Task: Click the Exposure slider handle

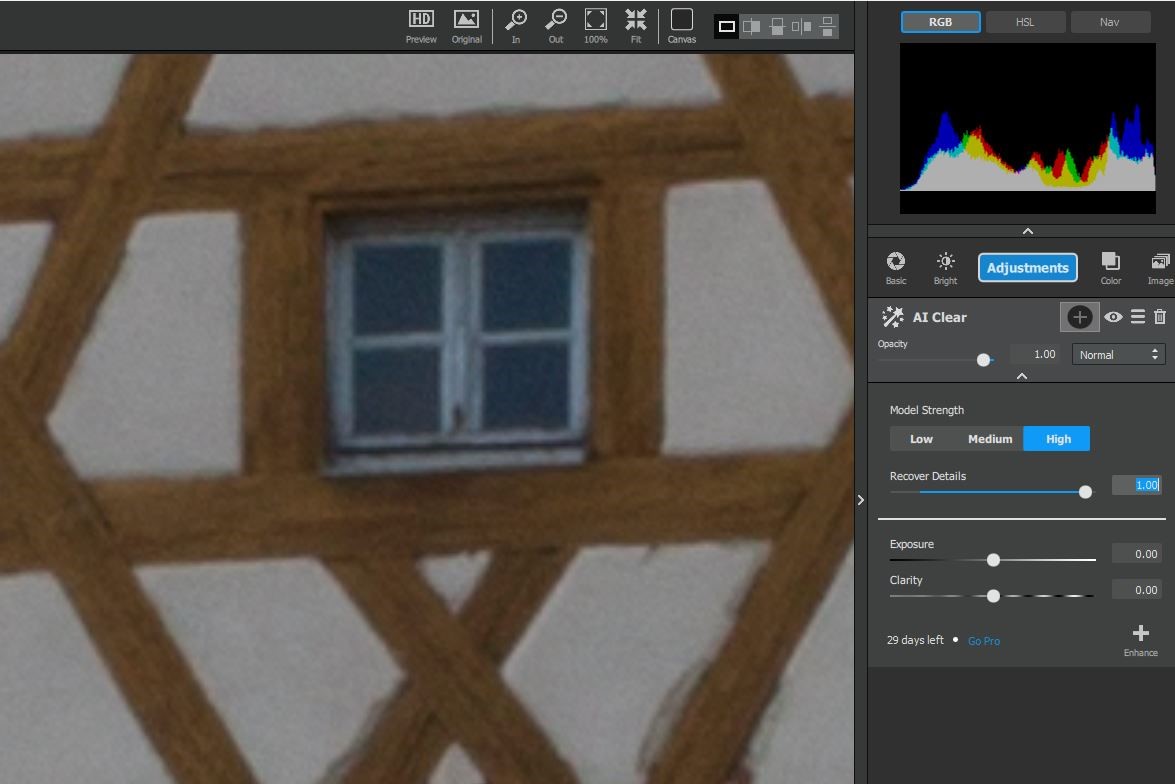Action: tap(993, 560)
